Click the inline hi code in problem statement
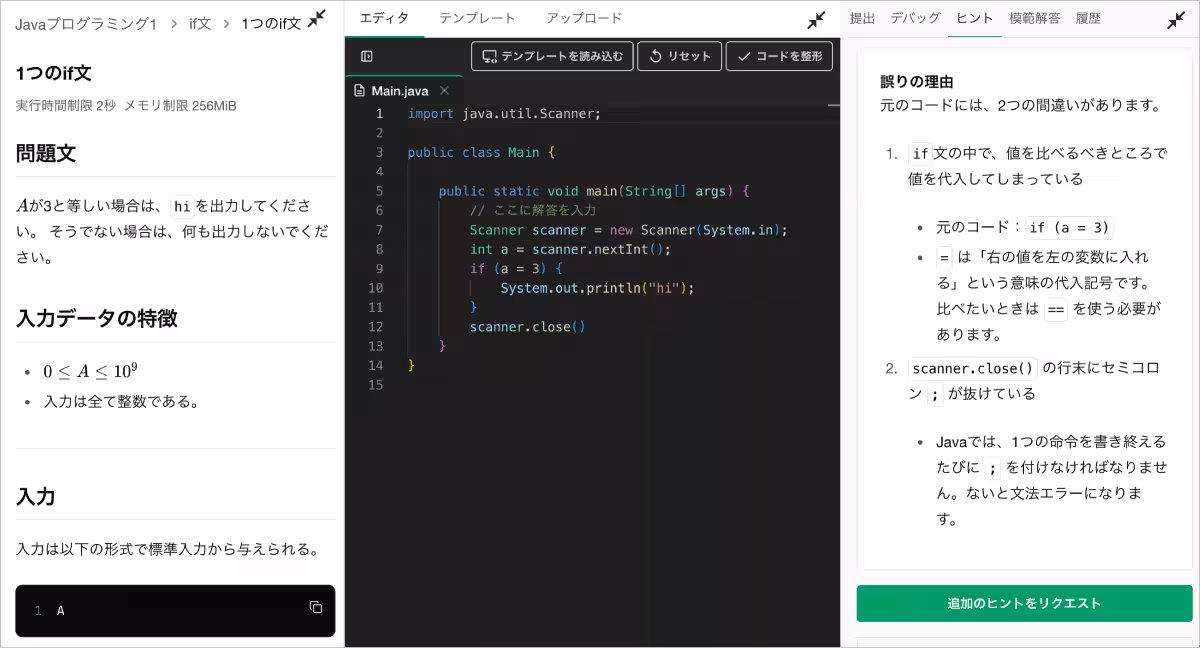 tap(182, 207)
